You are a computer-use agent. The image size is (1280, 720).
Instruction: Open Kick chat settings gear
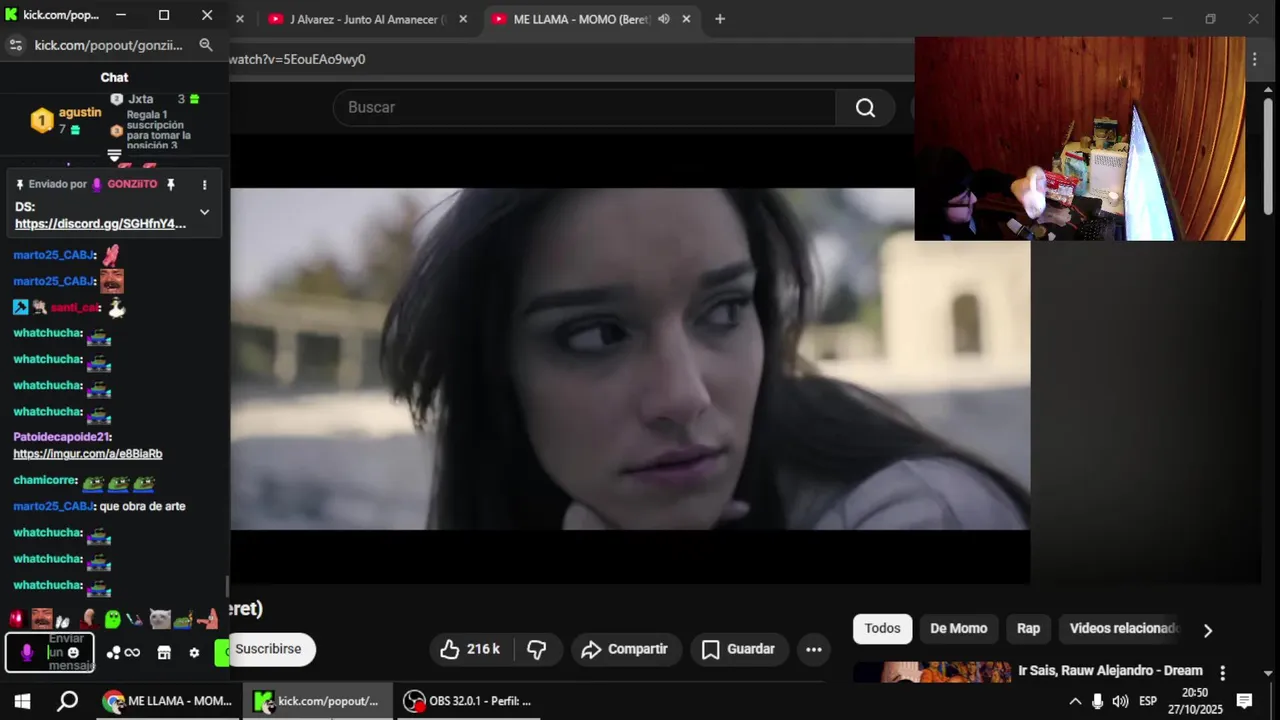(x=194, y=653)
